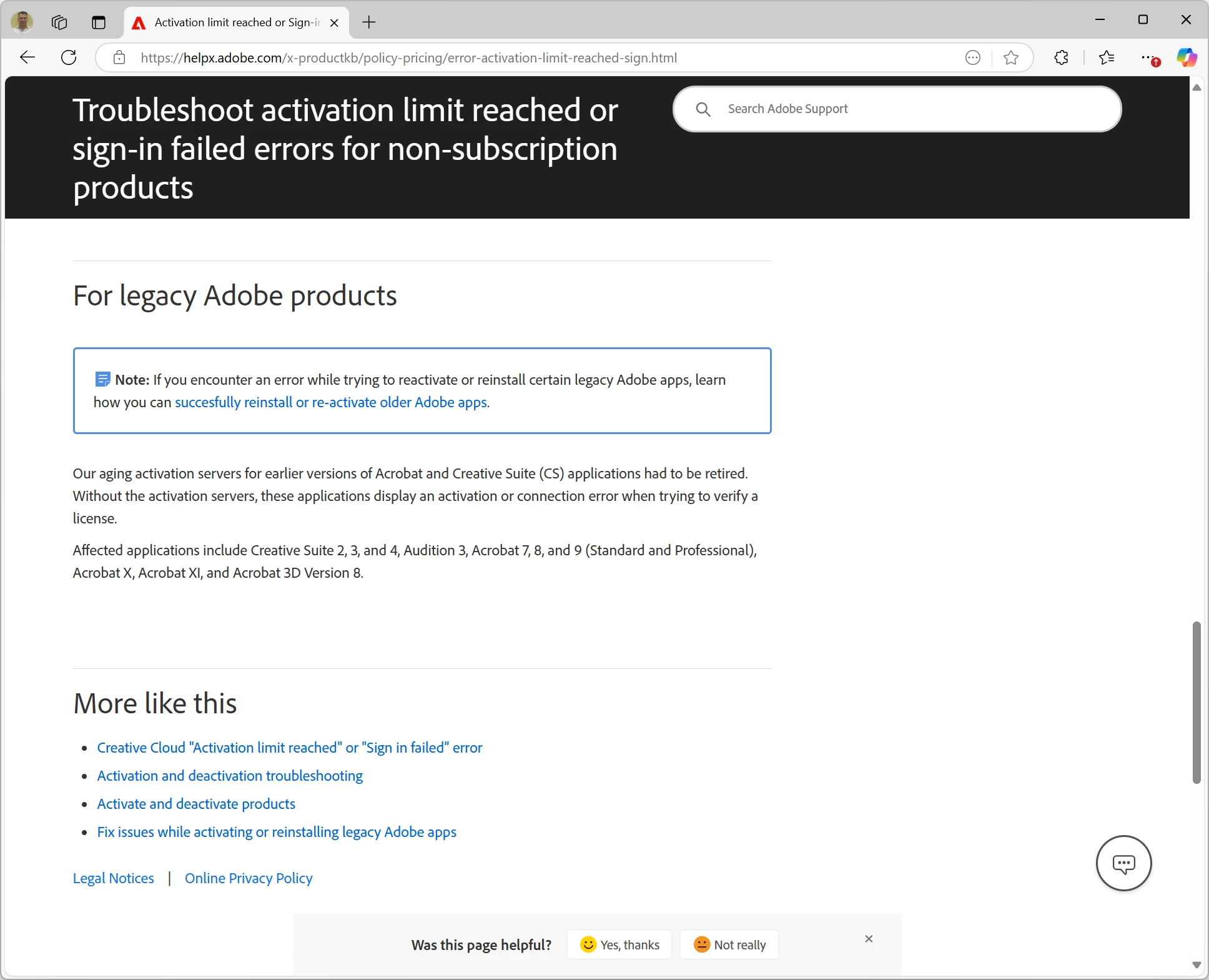Open the extensions puzzle icon
Screen dimensions: 1209x980
coord(1061,57)
